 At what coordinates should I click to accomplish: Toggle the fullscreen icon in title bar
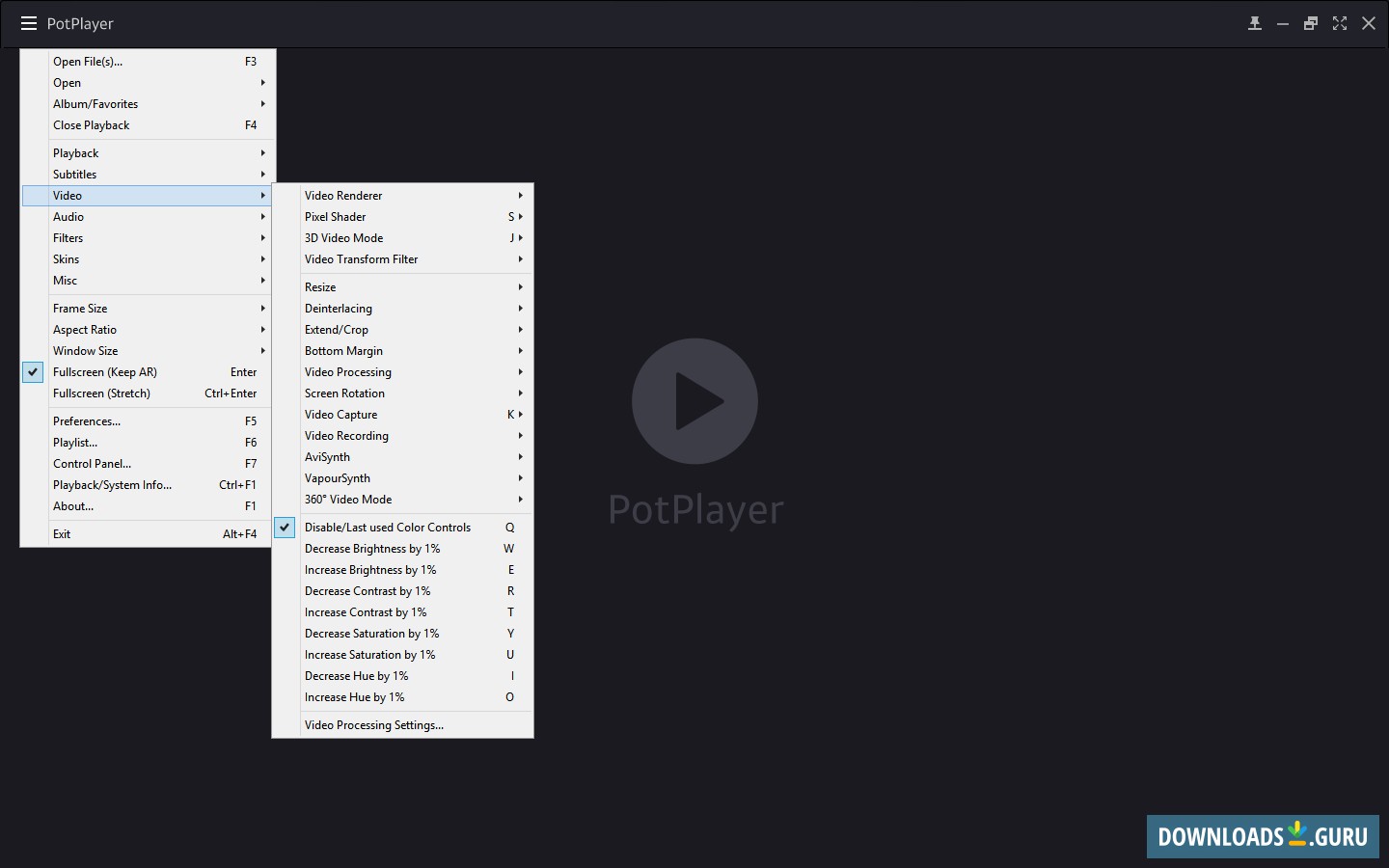[1340, 23]
